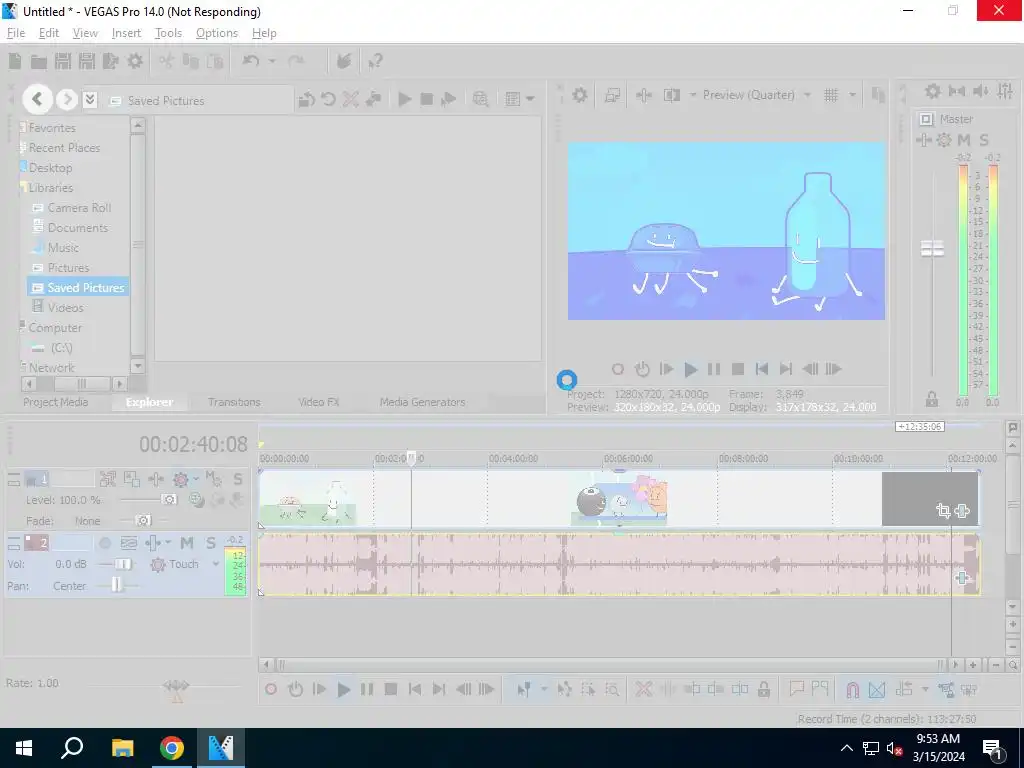
Task: Open the Tools menu
Action: [x=168, y=33]
